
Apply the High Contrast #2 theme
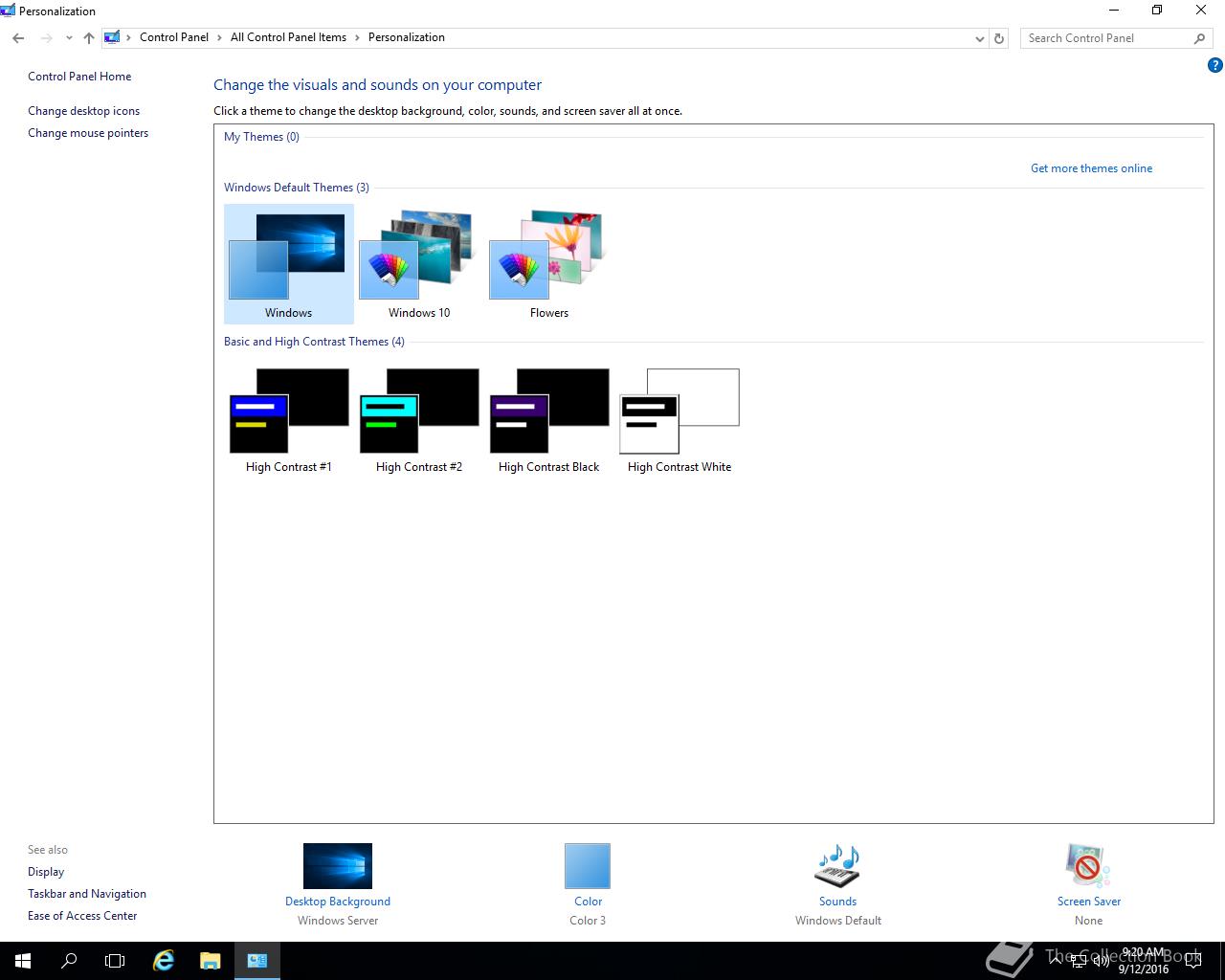tap(418, 419)
